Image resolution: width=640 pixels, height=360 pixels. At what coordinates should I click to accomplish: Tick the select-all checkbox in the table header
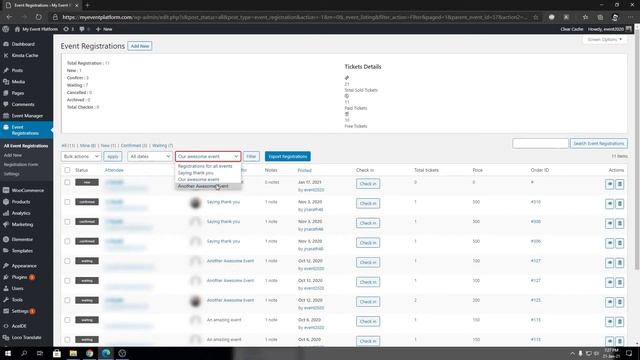click(x=67, y=170)
